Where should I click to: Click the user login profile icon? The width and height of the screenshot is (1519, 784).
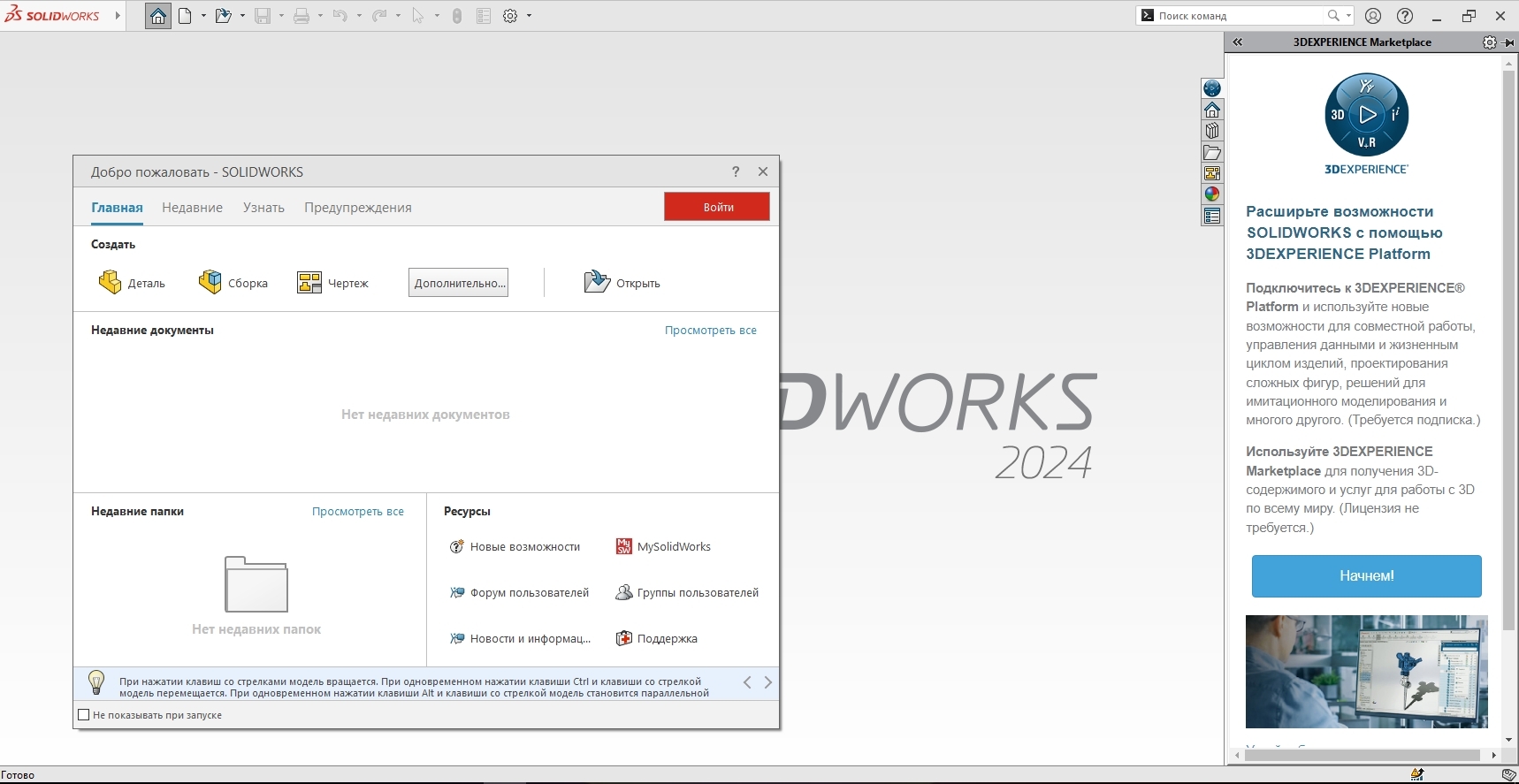[x=1373, y=16]
